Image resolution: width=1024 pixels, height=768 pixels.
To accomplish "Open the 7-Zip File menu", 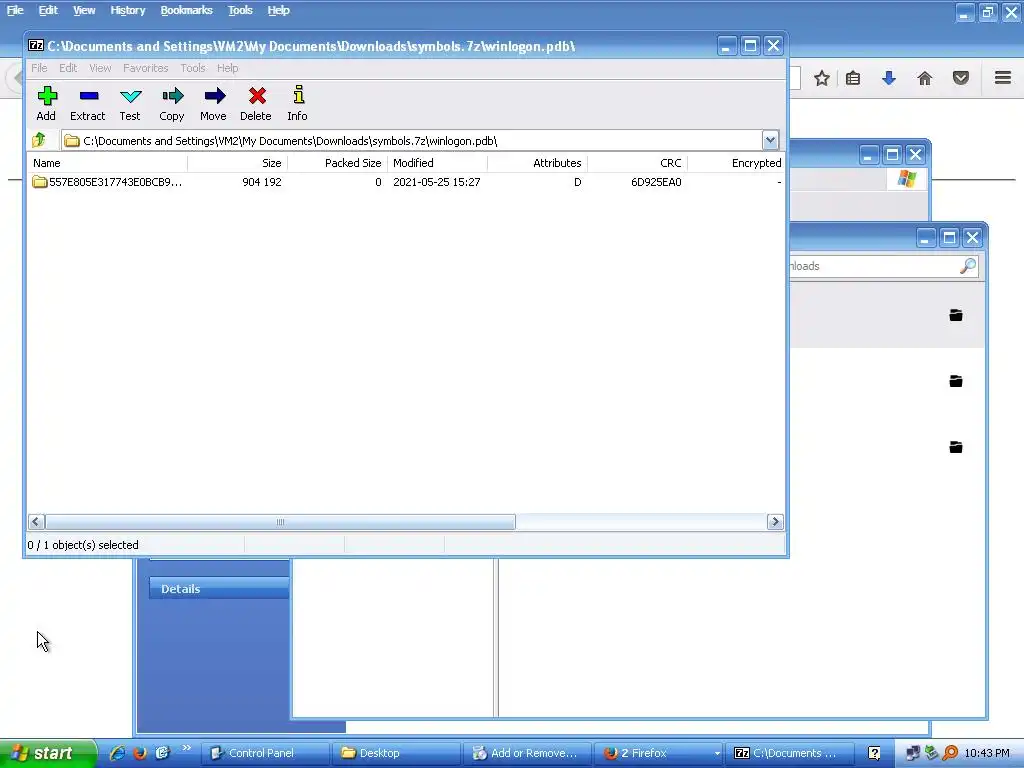I will click(39, 68).
